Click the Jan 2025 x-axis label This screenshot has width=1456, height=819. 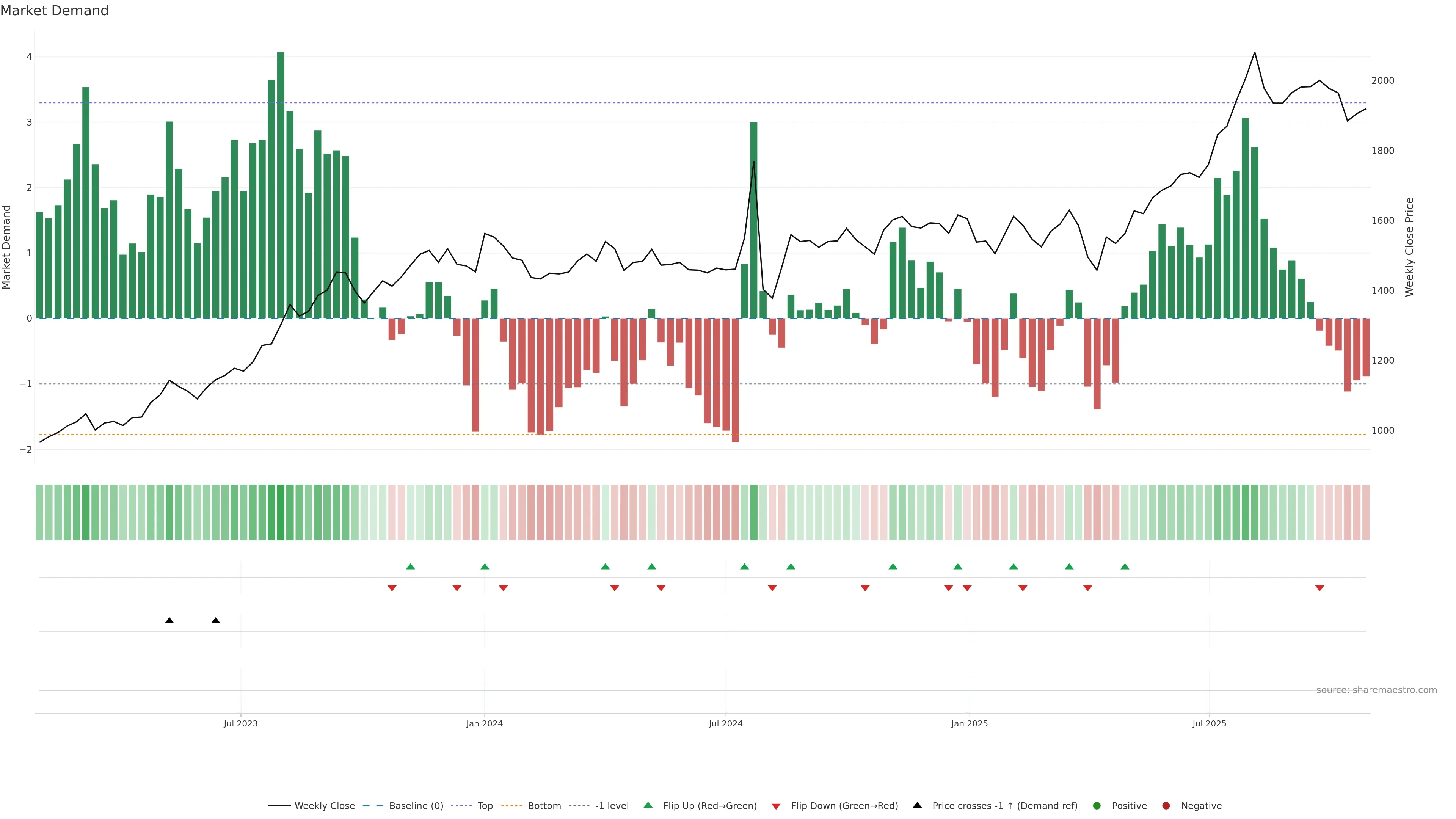click(x=970, y=723)
